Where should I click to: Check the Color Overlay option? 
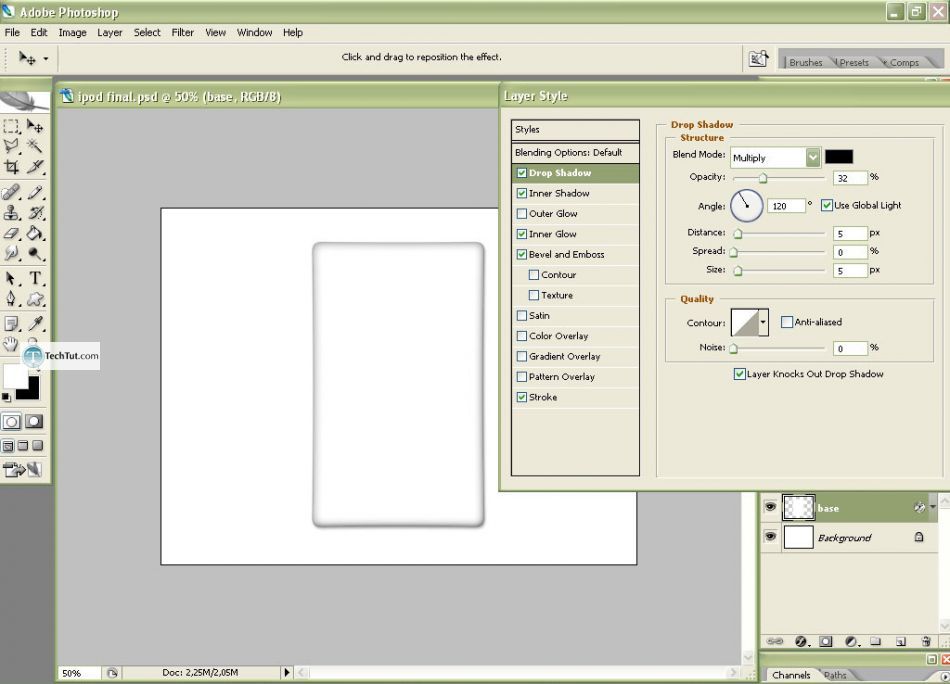[522, 336]
